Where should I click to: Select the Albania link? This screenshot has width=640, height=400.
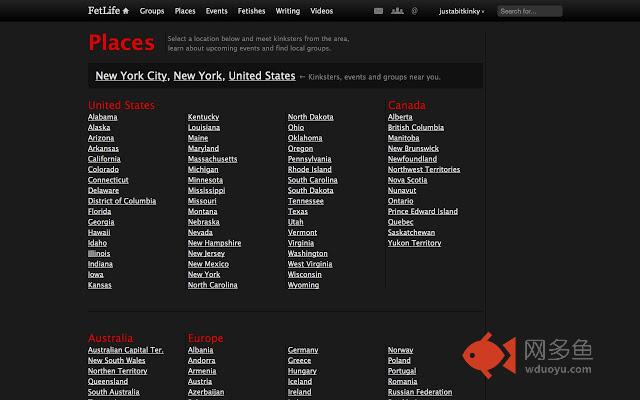coord(200,350)
